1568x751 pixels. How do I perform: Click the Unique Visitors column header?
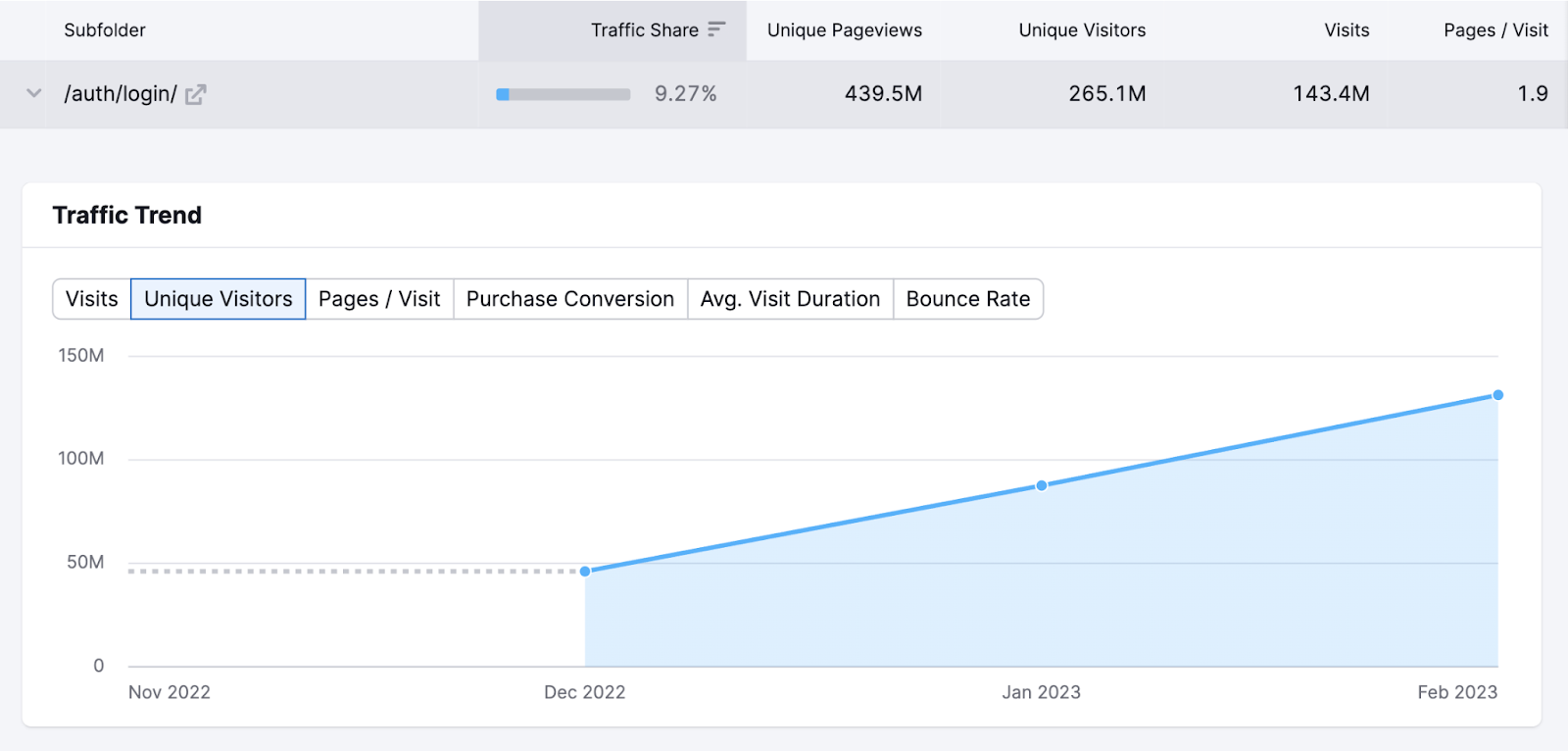1082,30
